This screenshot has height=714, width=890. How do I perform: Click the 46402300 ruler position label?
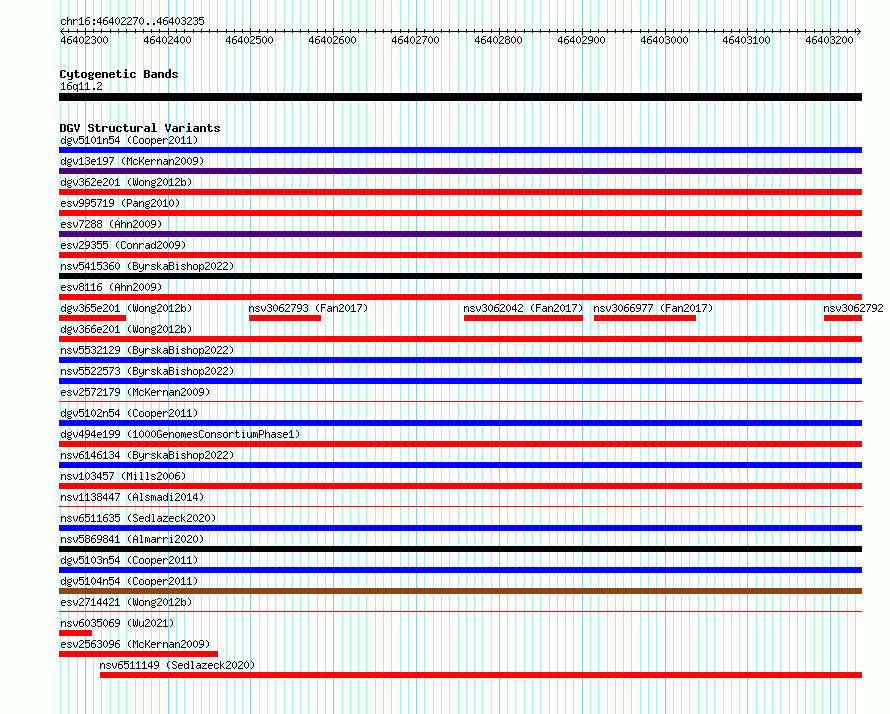(84, 40)
